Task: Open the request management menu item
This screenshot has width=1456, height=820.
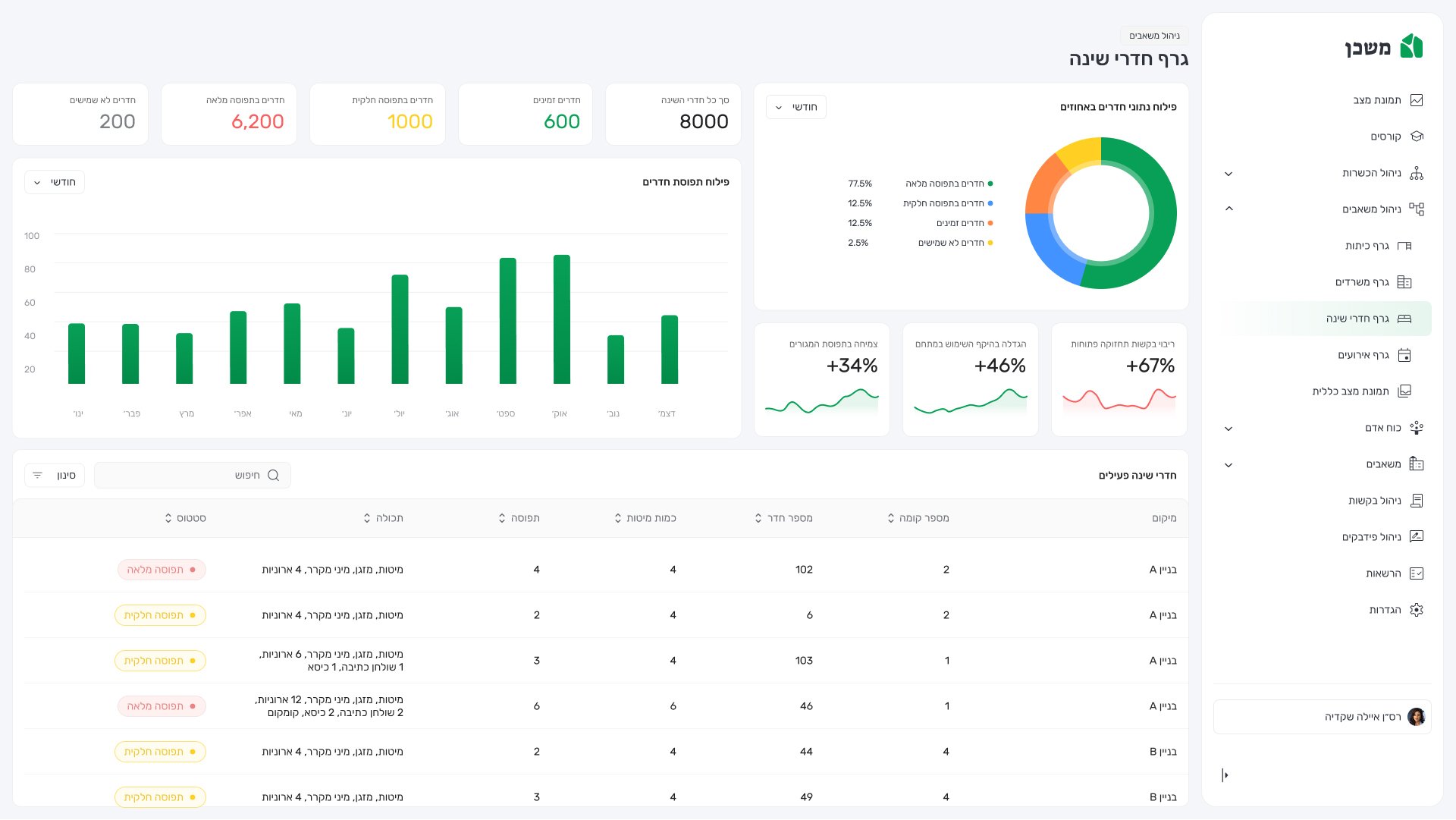Action: 1374,501
